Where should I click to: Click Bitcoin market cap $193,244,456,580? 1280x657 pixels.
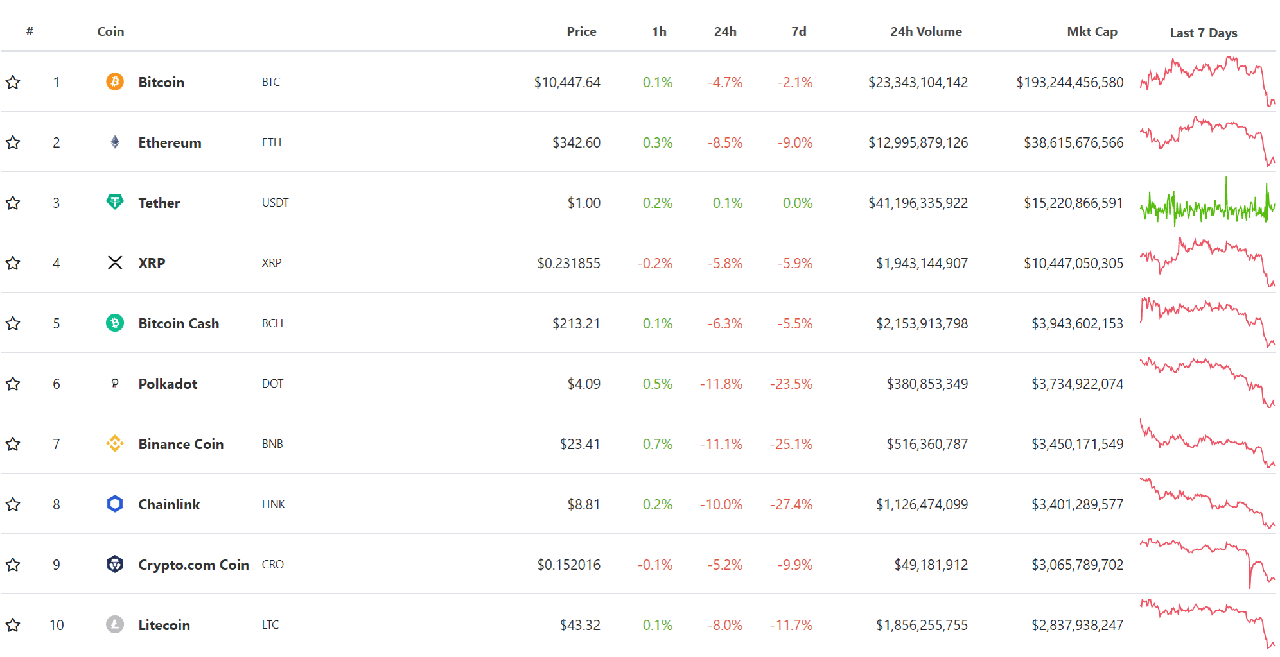pos(1070,82)
